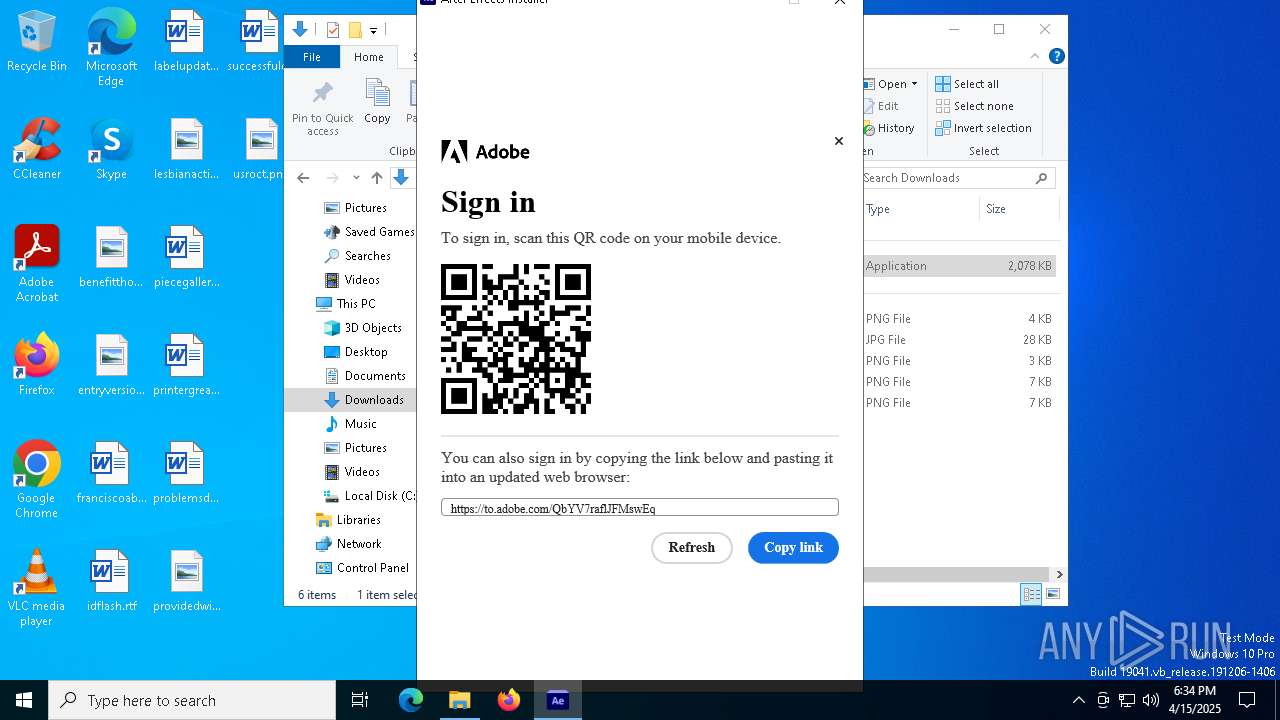Screen dimensions: 1280x720
Task: Open Desktop in navigation tree
Action: click(356, 352)
